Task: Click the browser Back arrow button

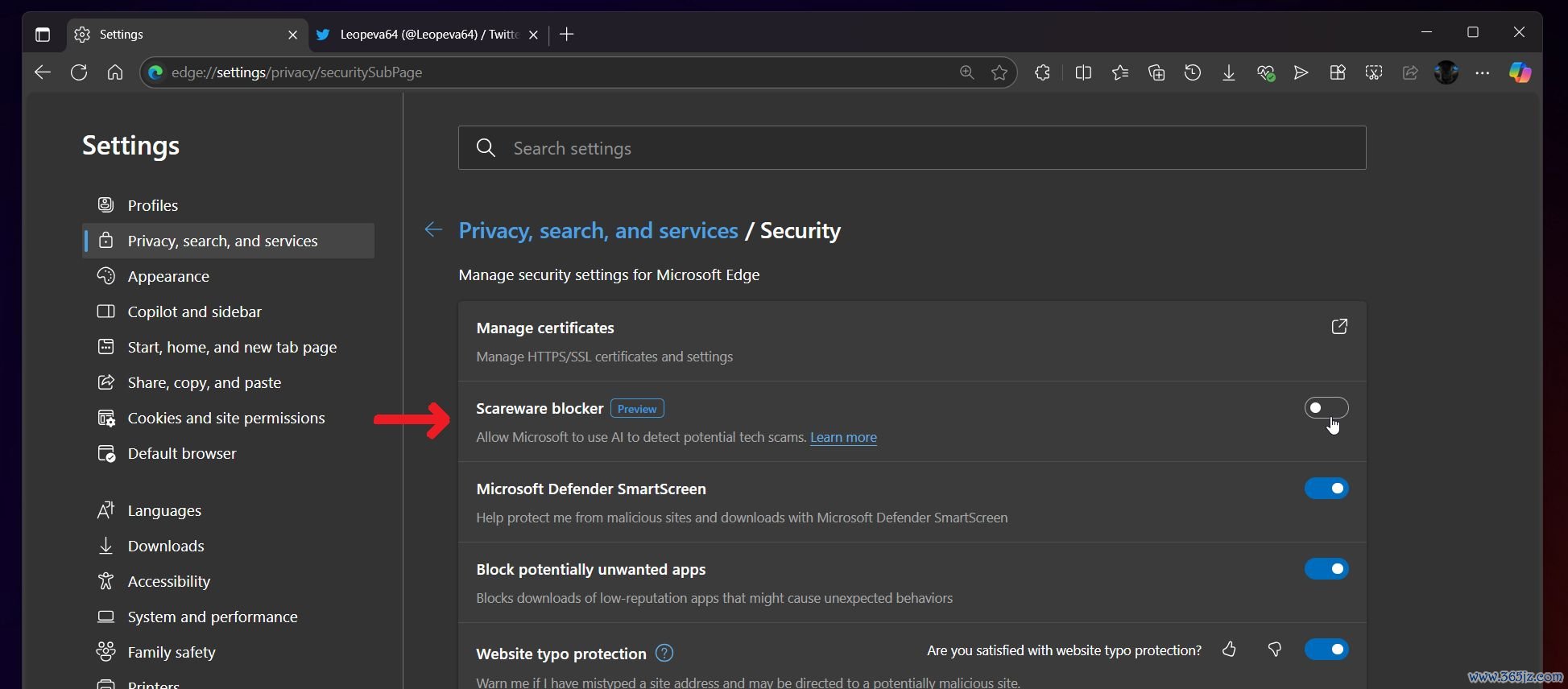Action: 43,72
